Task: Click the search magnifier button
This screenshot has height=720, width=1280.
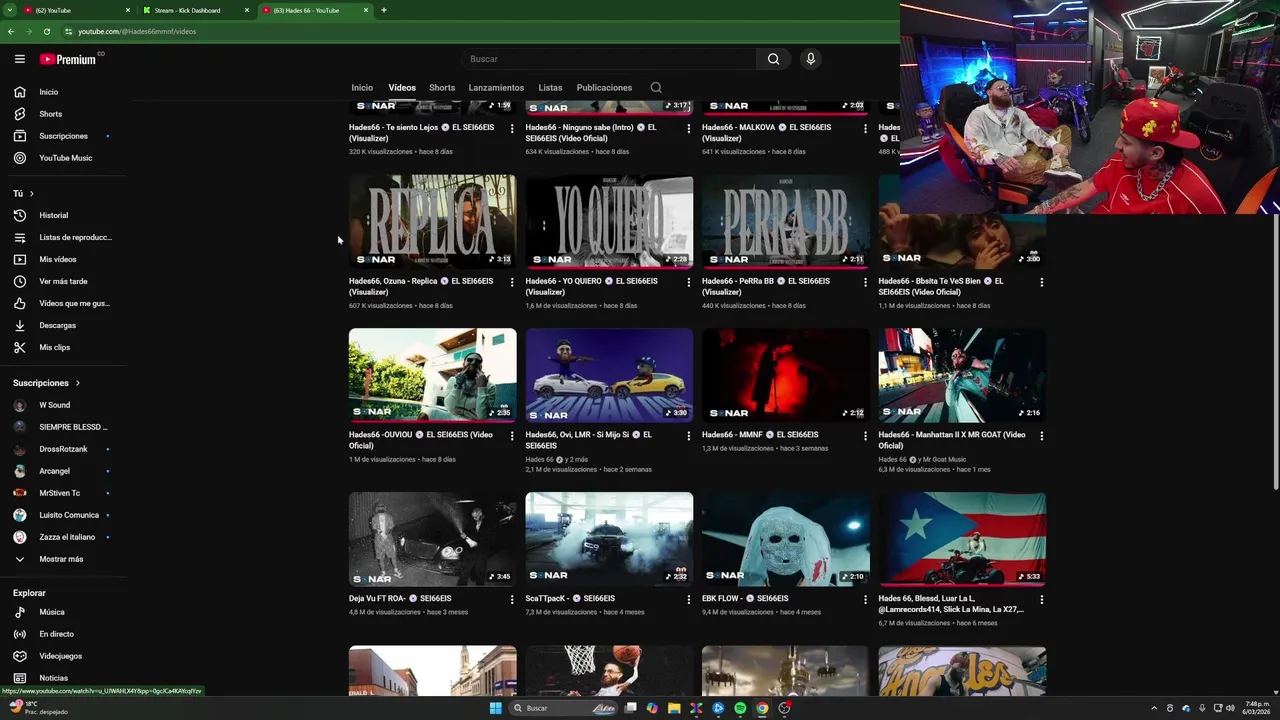Action: 773,59
